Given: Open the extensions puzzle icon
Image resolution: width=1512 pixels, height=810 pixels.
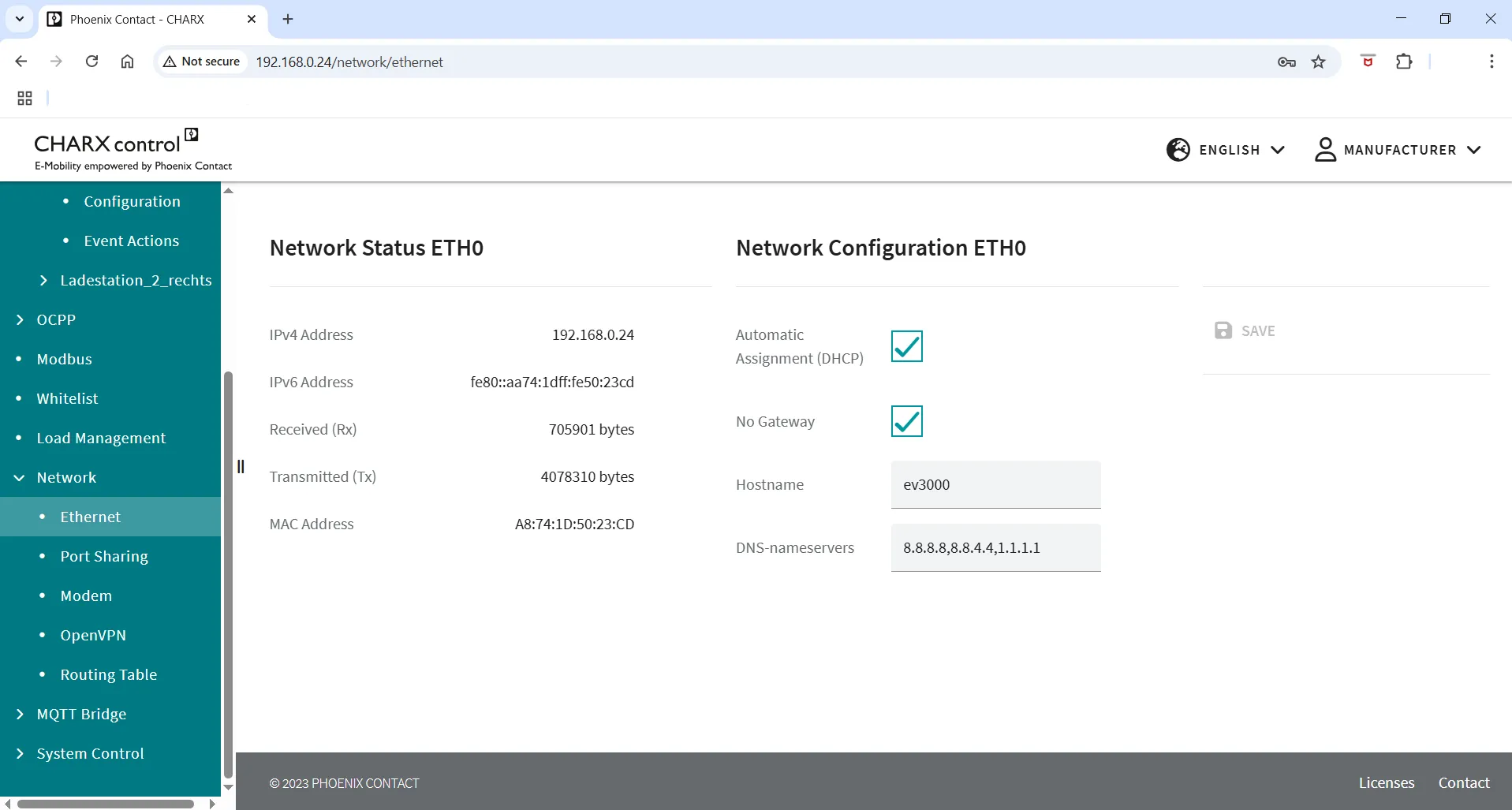Looking at the screenshot, I should click(1404, 62).
